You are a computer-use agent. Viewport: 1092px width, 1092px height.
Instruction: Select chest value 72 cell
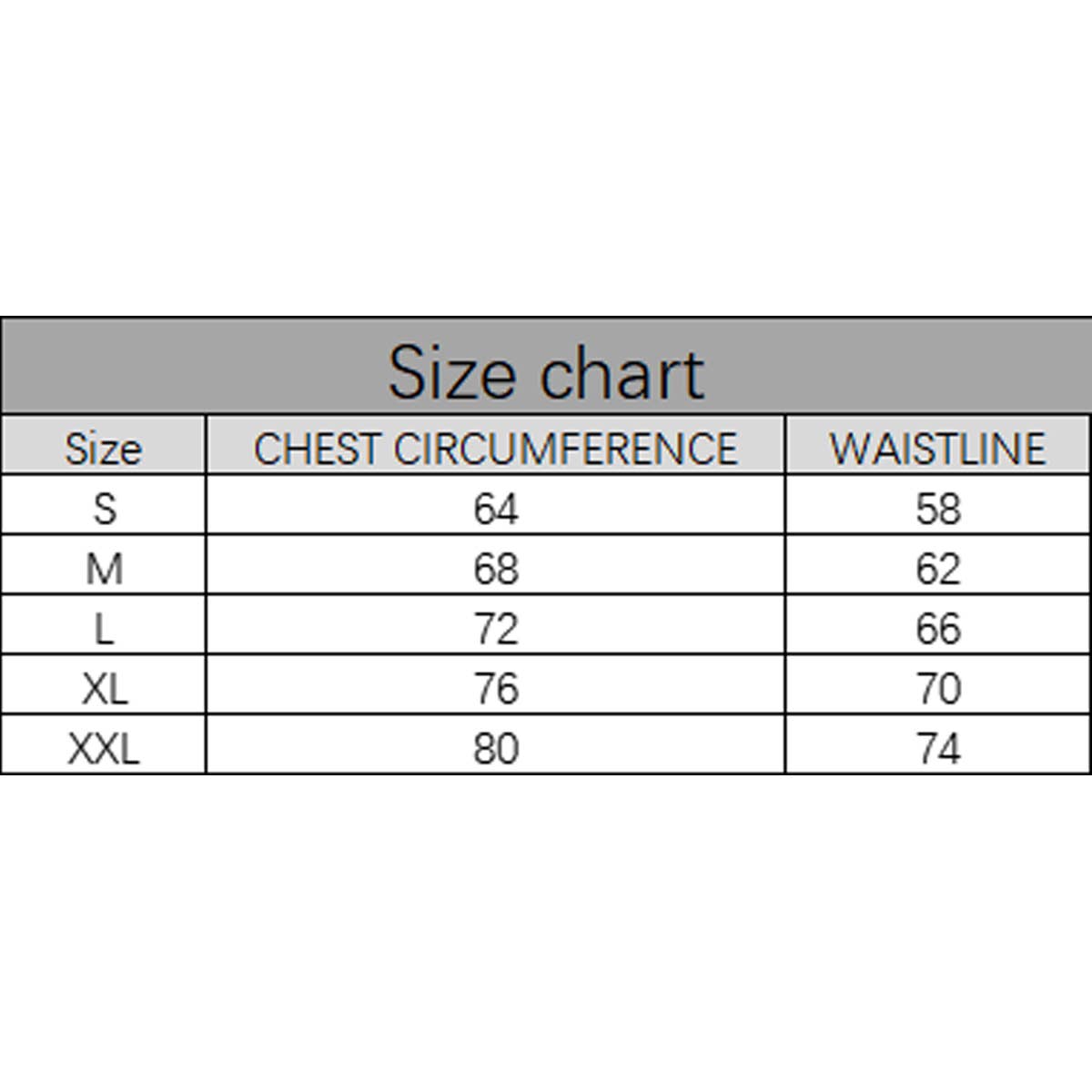click(495, 629)
